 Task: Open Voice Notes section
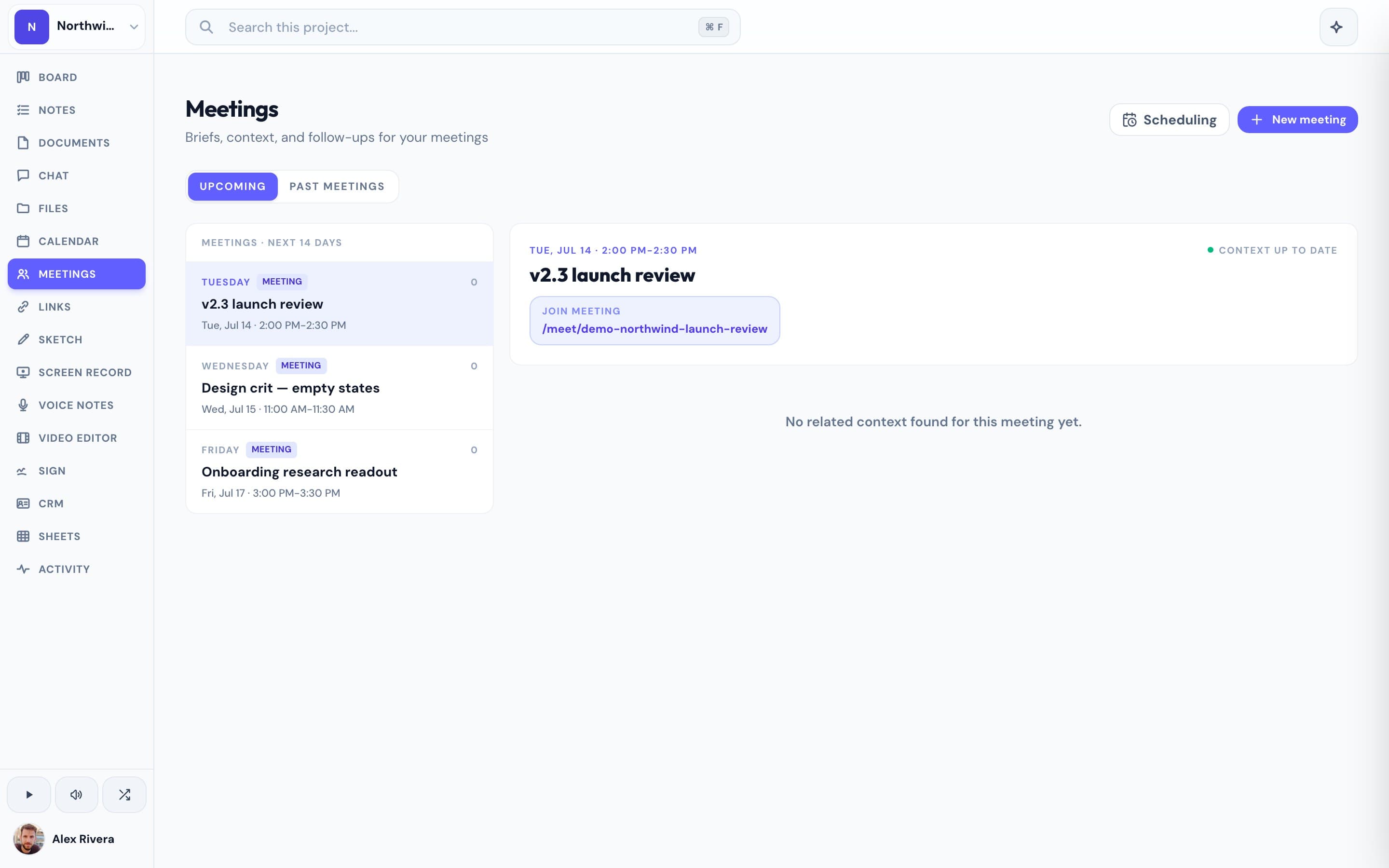[x=76, y=405]
